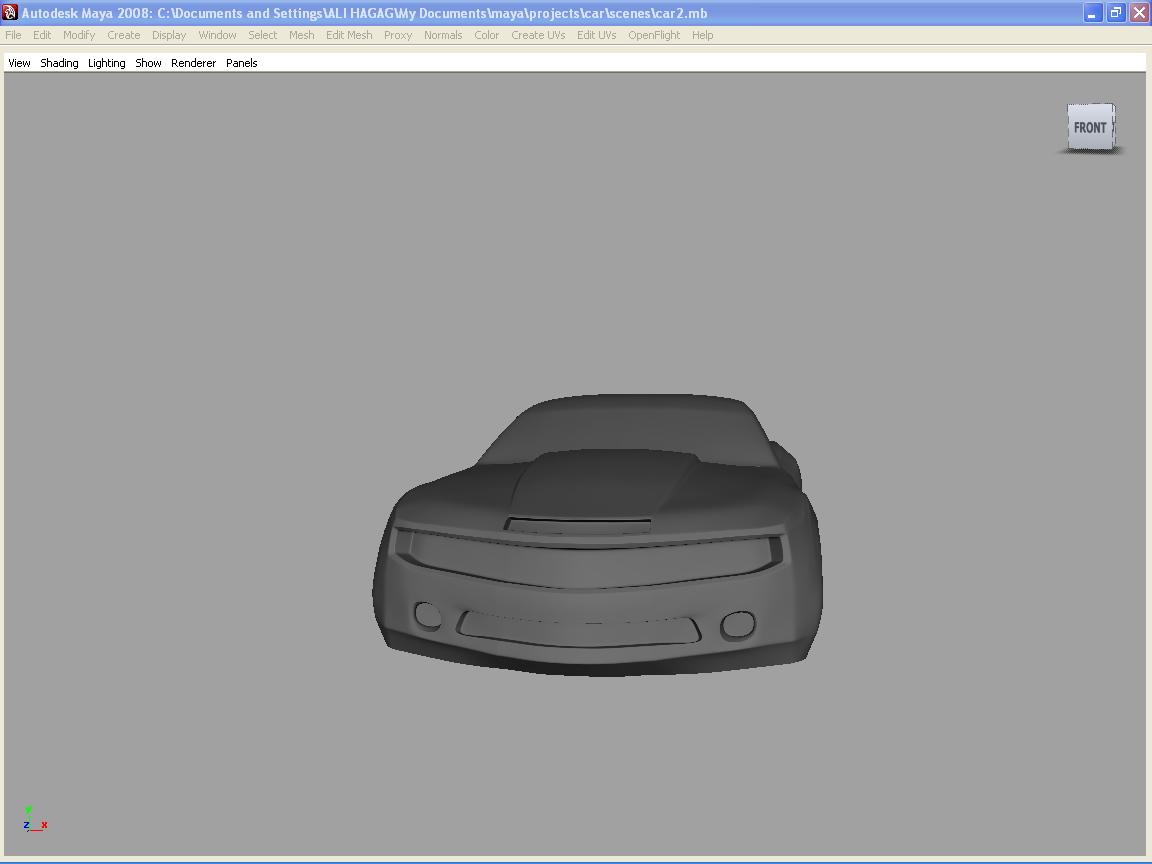
Task: Click the XYZ axis indicator in viewport
Action: click(35, 819)
